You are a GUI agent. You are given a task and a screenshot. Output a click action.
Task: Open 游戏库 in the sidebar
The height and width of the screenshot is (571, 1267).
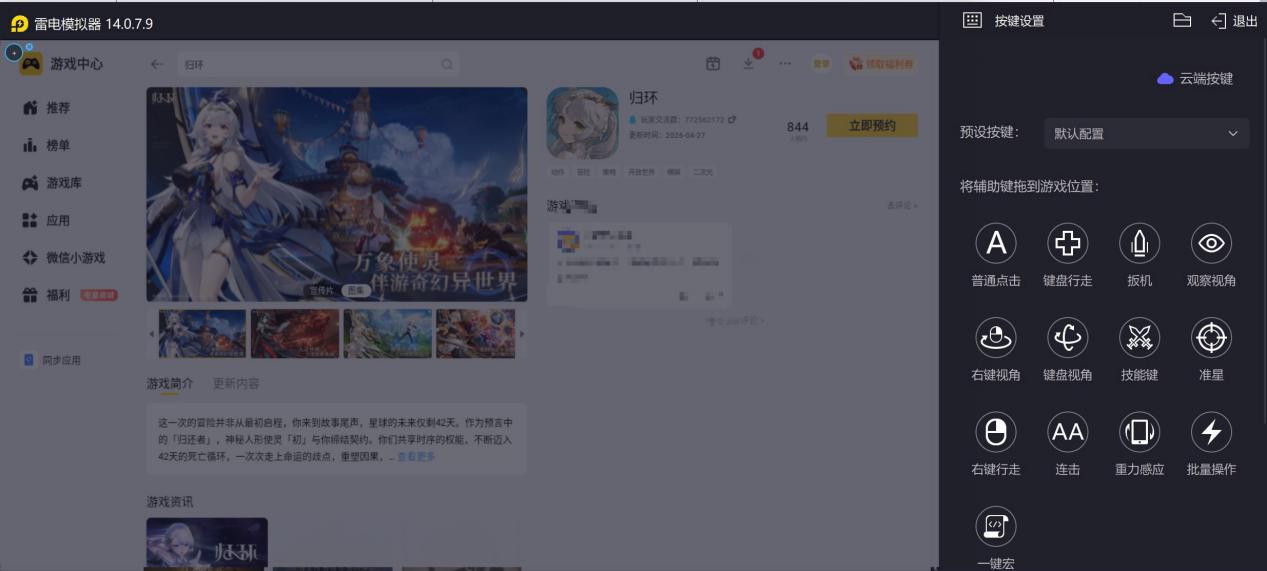pos(64,183)
